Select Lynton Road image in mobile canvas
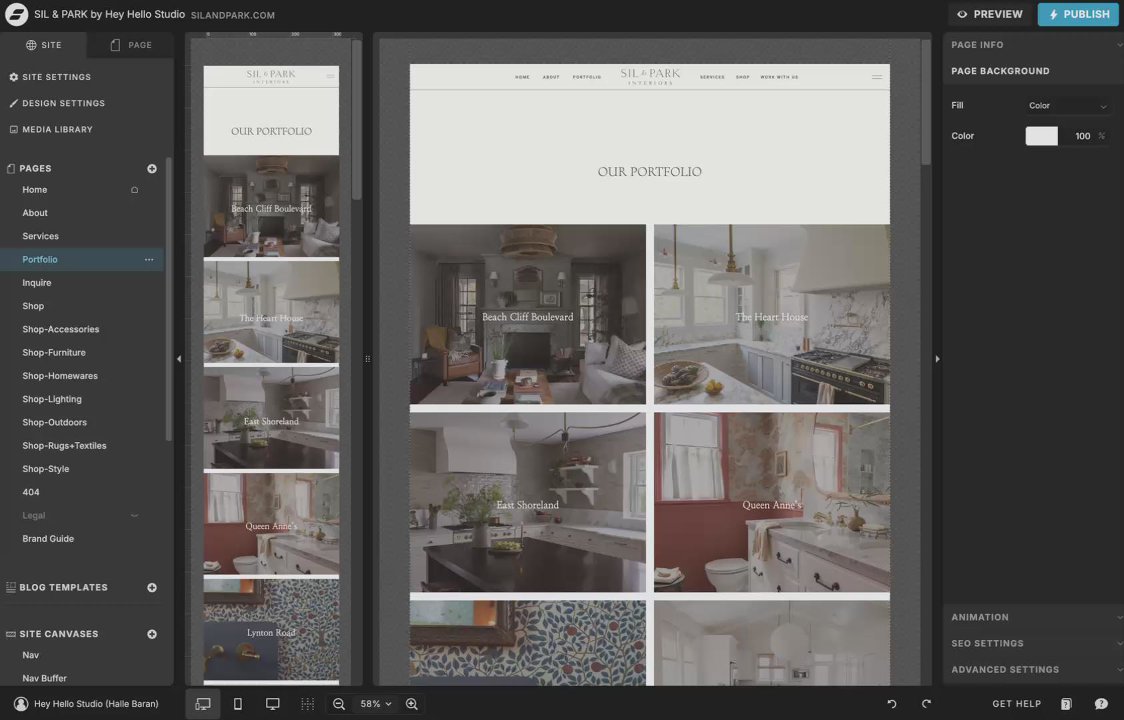 [x=271, y=630]
